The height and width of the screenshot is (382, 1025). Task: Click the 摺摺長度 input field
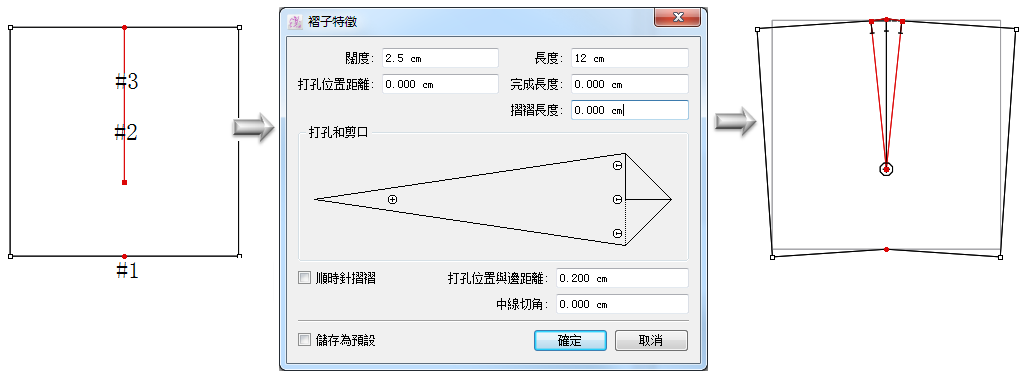point(630,110)
